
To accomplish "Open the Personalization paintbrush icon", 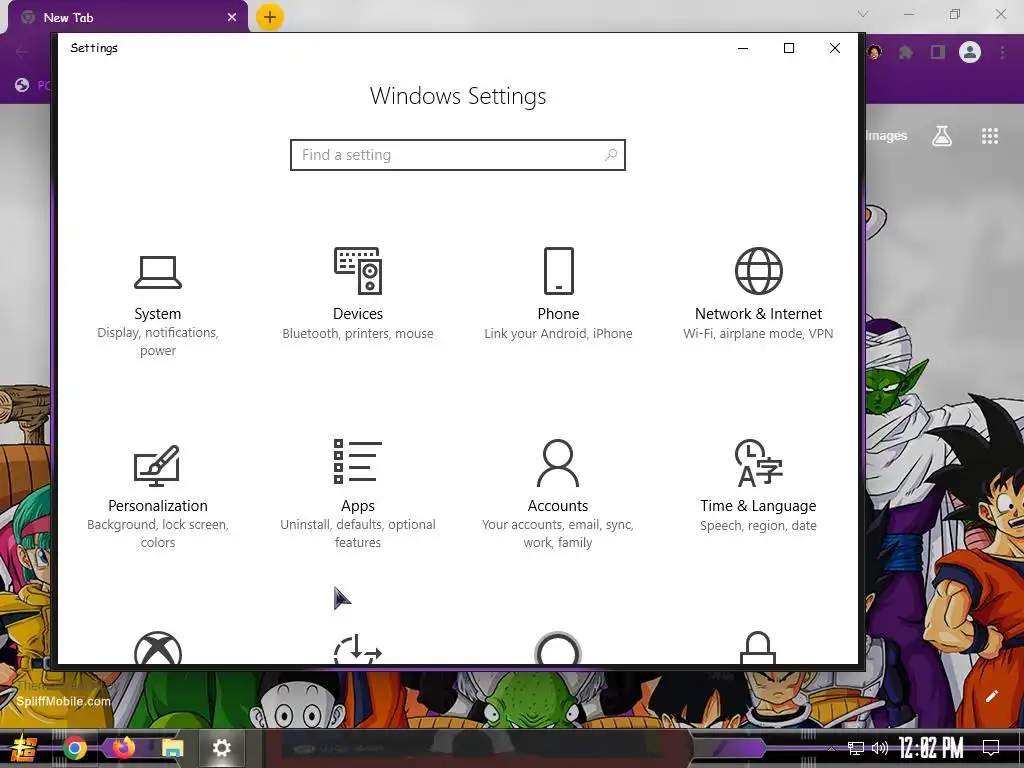I will [x=157, y=465].
